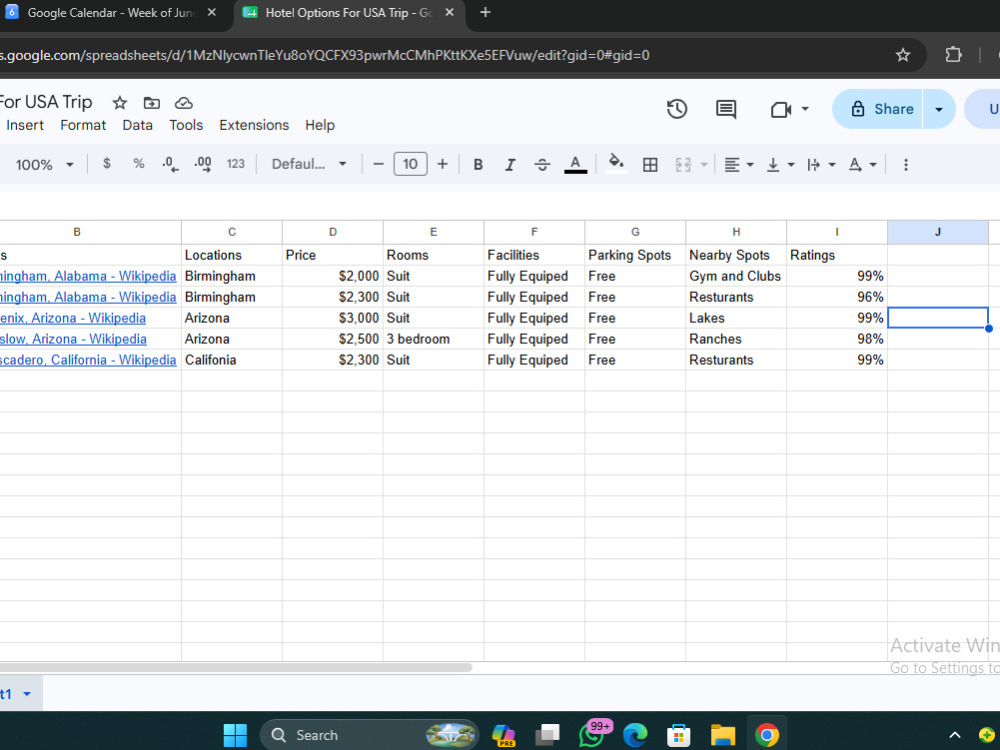1000x750 pixels.
Task: Open the Extensions menu
Action: [254, 125]
